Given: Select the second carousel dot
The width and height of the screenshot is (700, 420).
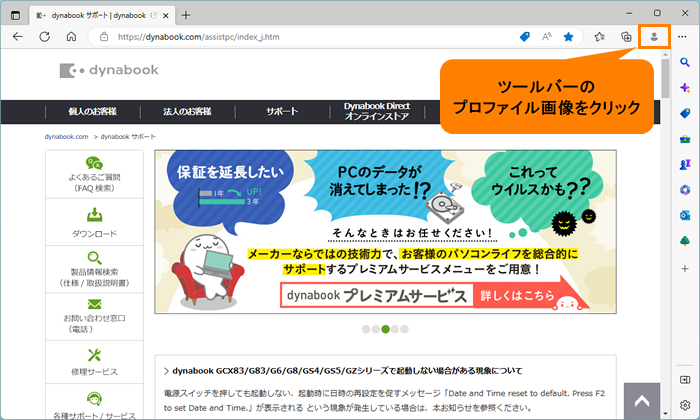Looking at the screenshot, I should tap(376, 329).
